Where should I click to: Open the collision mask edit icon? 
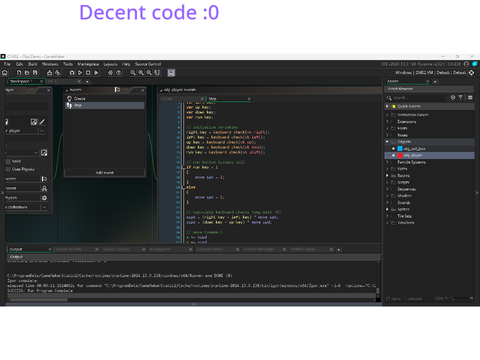(44, 153)
